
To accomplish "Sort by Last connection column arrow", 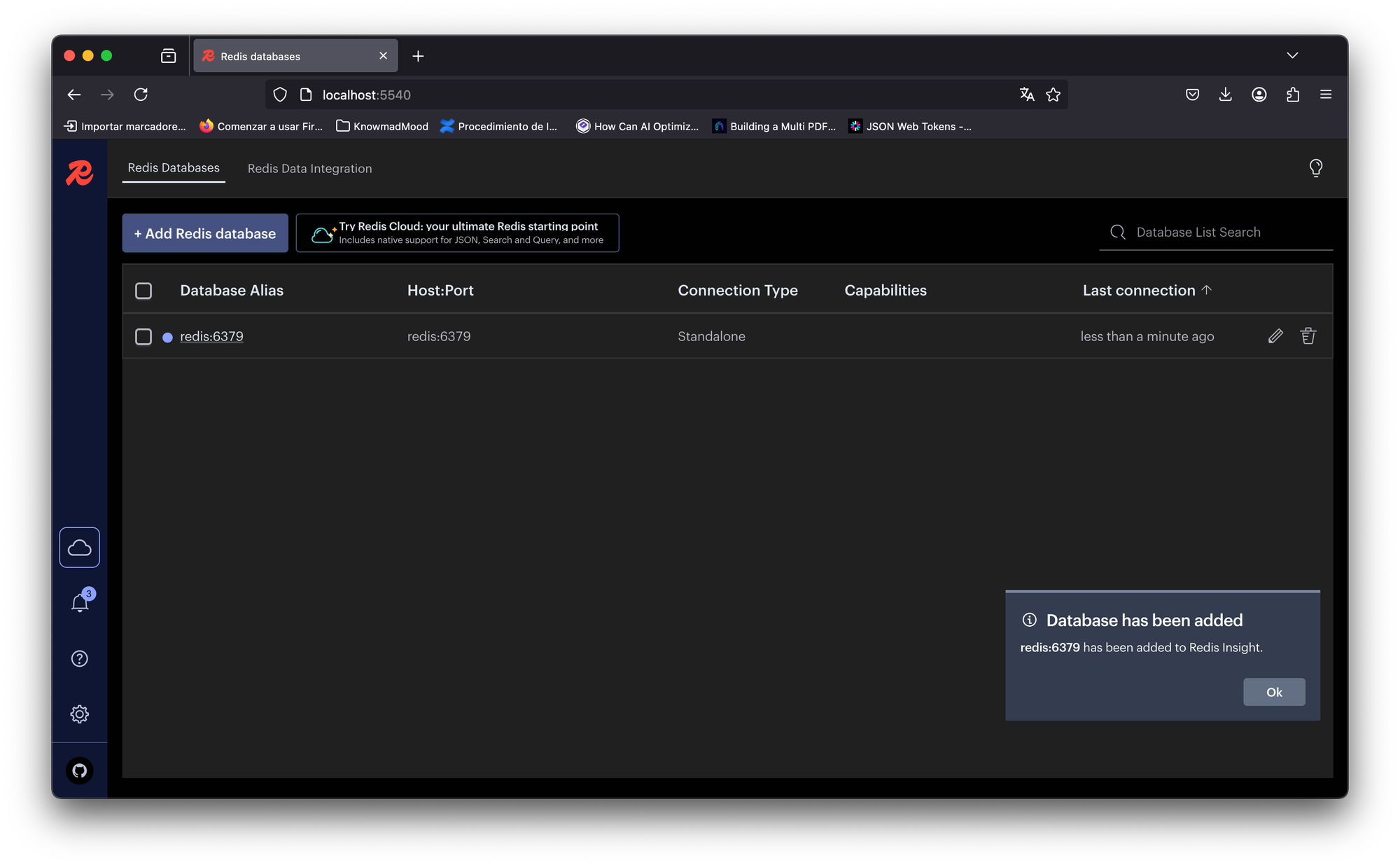I will 1206,290.
